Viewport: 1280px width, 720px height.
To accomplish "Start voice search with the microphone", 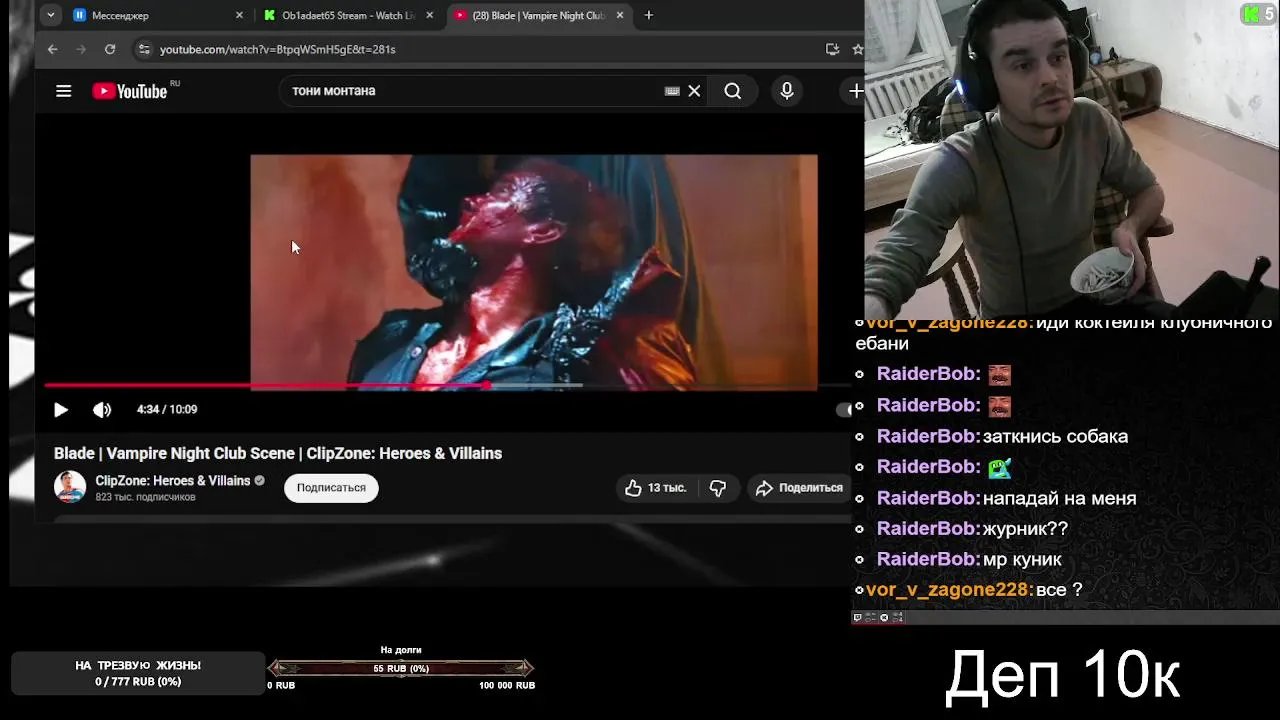I will 787,91.
